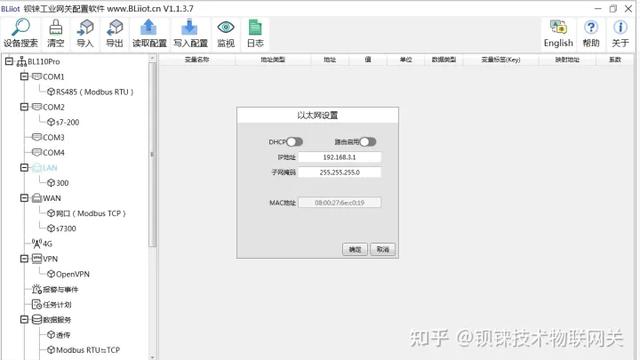Select the s7300 device entry
The width and height of the screenshot is (640, 360).
pyautogui.click(x=62, y=228)
